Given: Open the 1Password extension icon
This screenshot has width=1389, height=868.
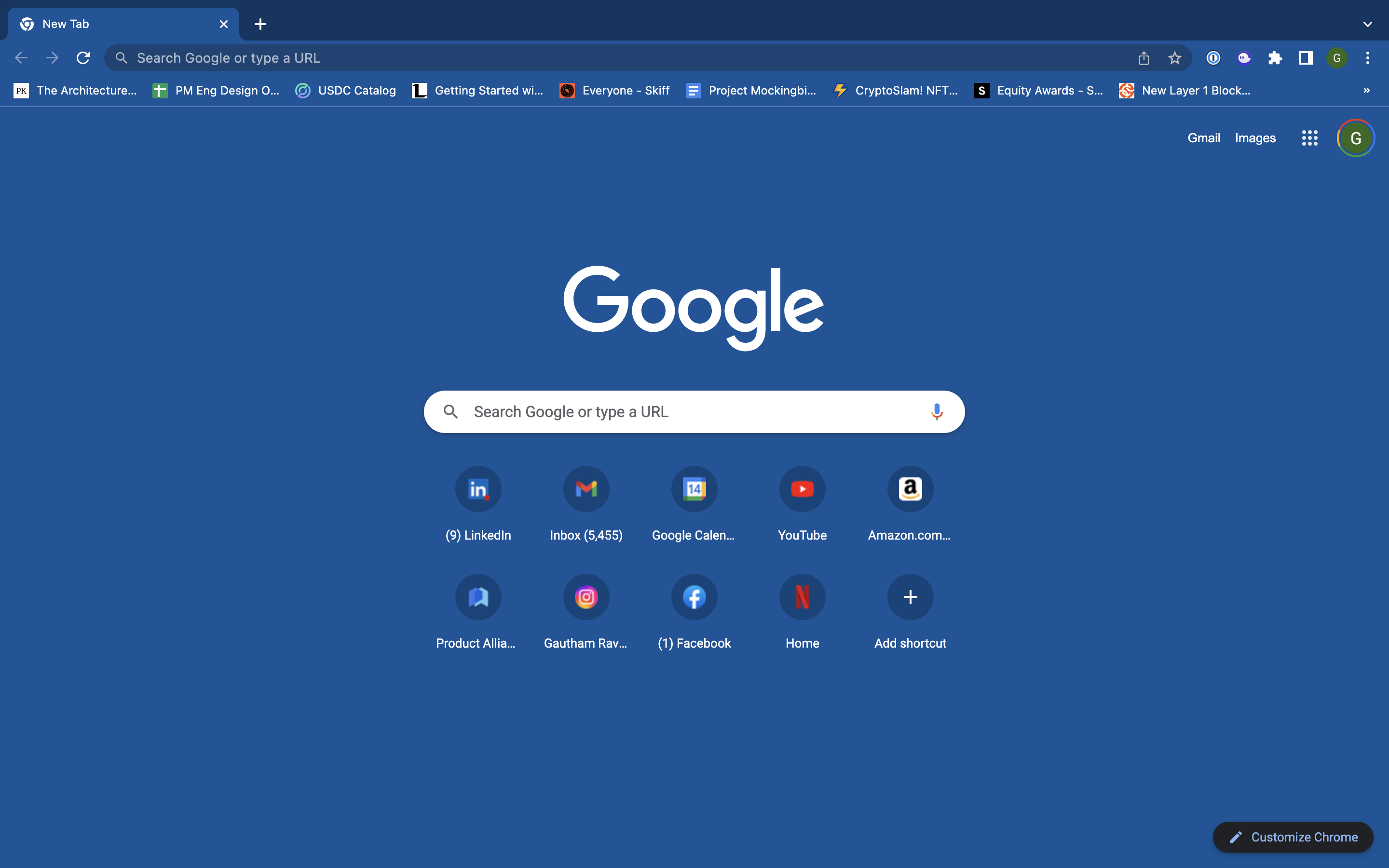Looking at the screenshot, I should pos(1213,58).
